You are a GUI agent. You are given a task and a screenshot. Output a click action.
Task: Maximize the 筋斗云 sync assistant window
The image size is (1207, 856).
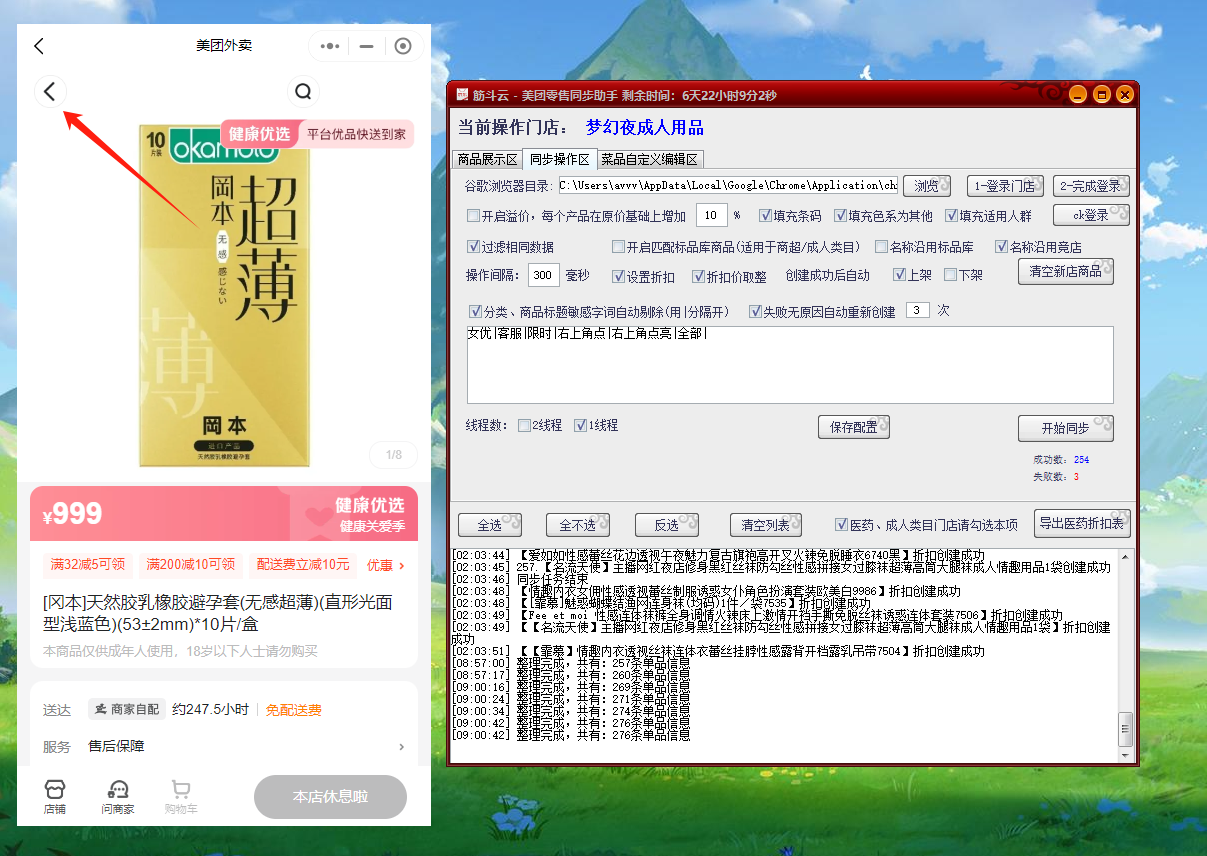point(1101,95)
